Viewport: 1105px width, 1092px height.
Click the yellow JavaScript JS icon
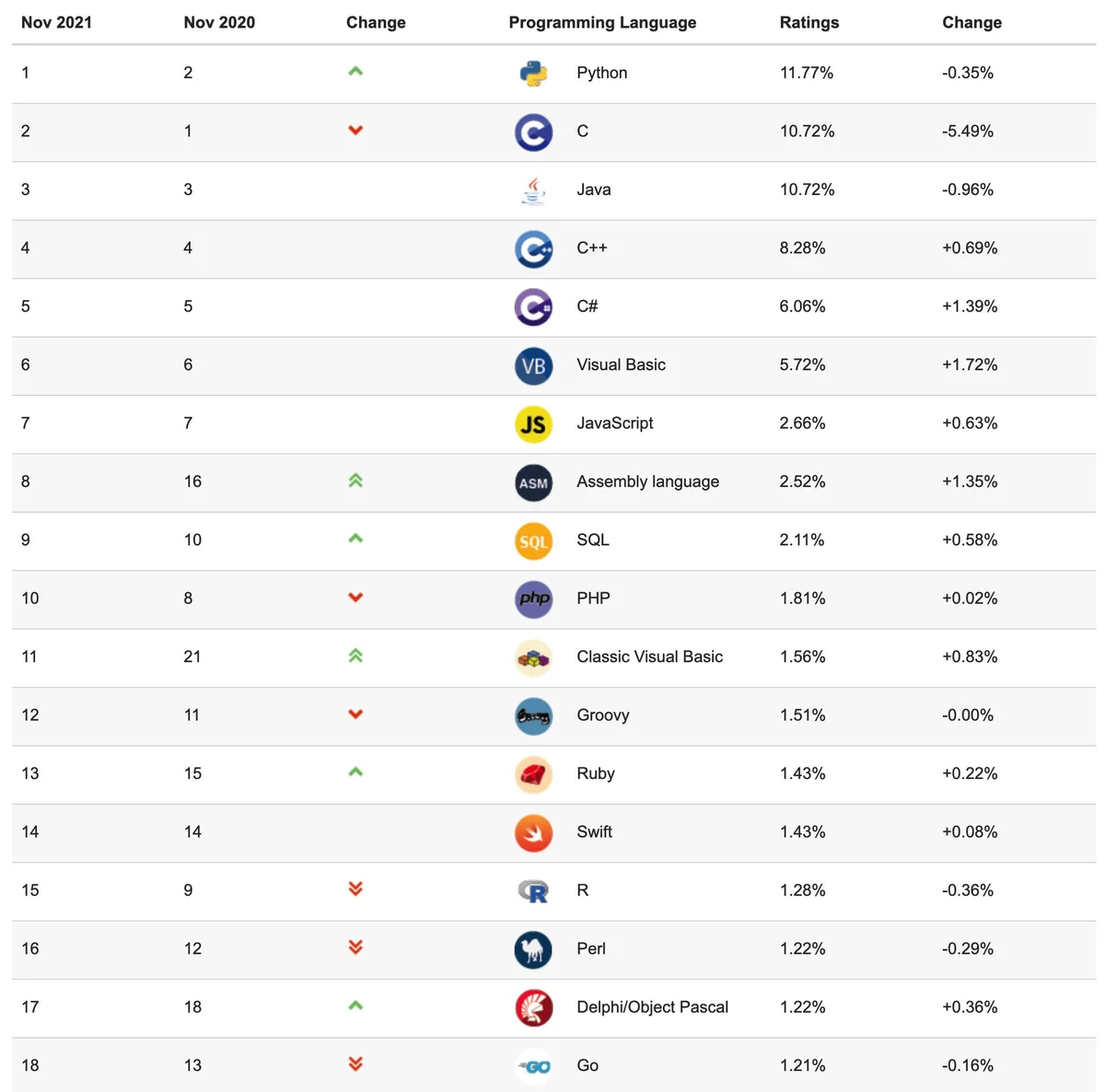coord(533,424)
